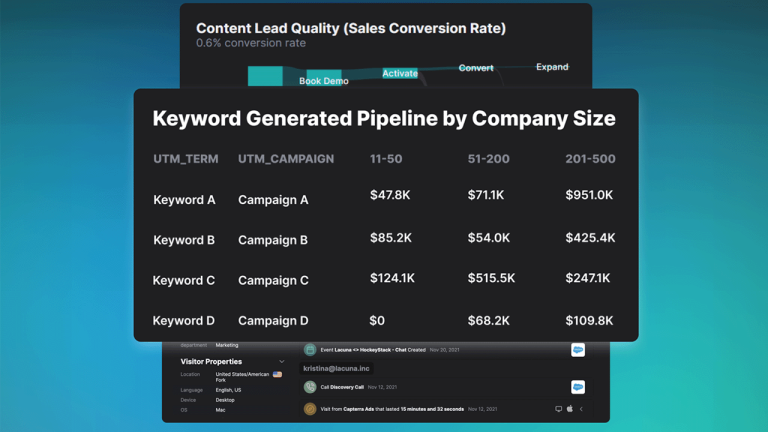Screen dimensions: 768x432
Task: Open the Salesforce icon on the Event row
Action: click(578, 350)
